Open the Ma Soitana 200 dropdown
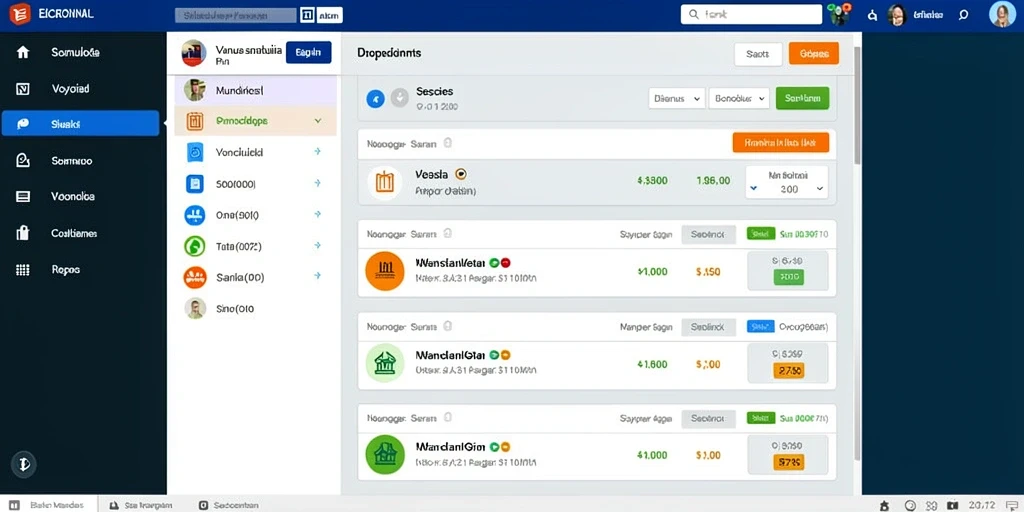The height and width of the screenshot is (512, 1024). pyautogui.click(x=786, y=182)
